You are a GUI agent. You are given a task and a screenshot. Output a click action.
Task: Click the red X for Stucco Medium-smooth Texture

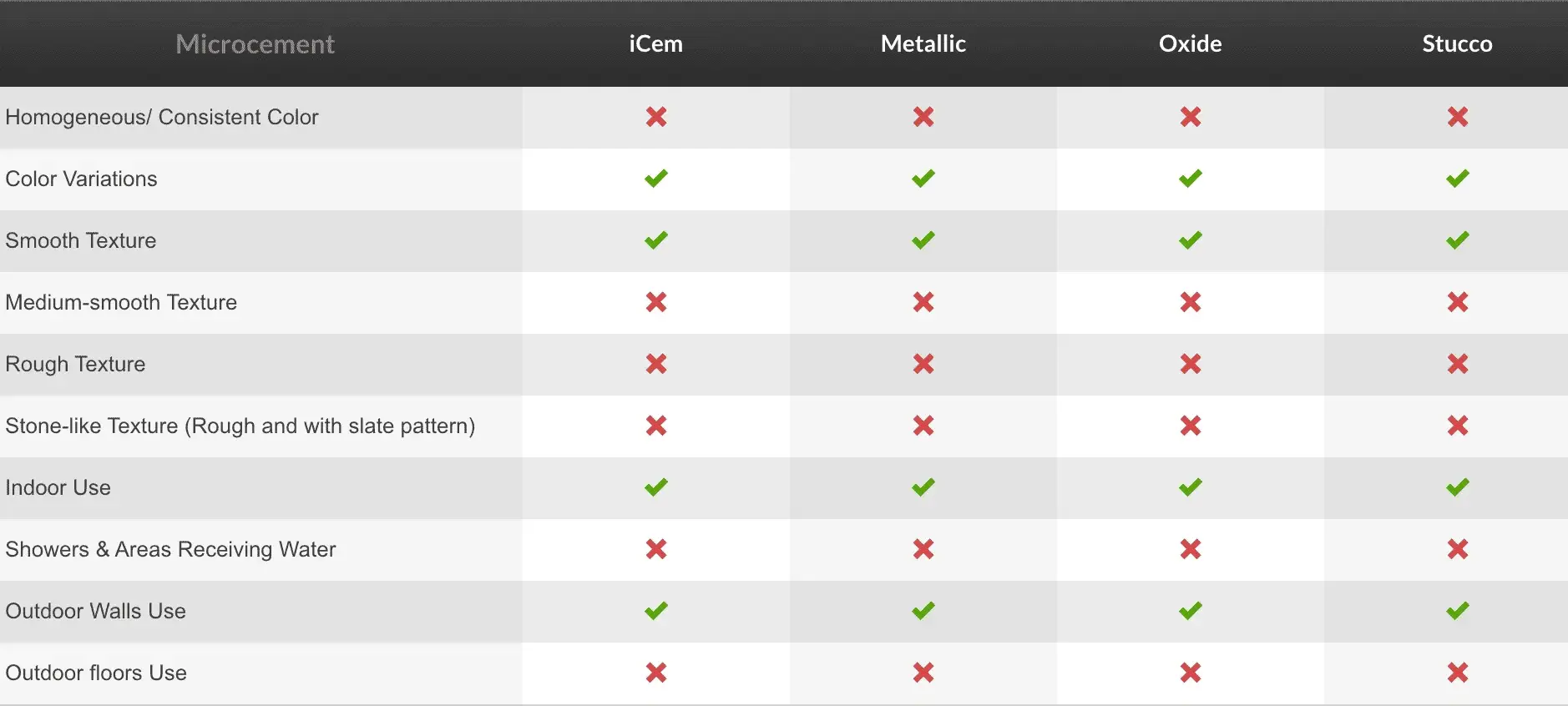[1458, 302]
